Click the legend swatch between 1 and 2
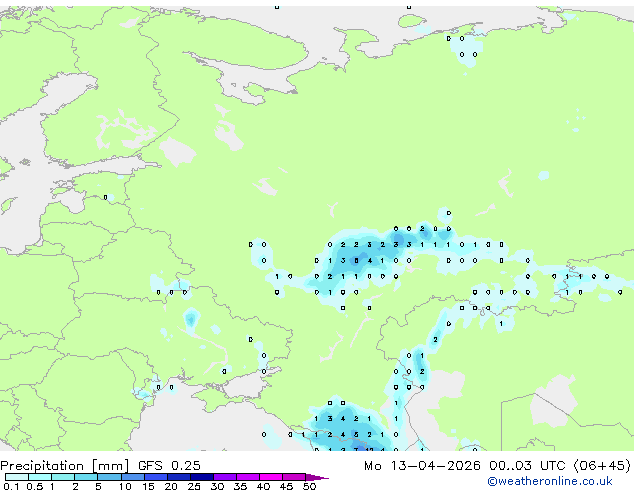This screenshot has width=634, height=490. pos(64,477)
